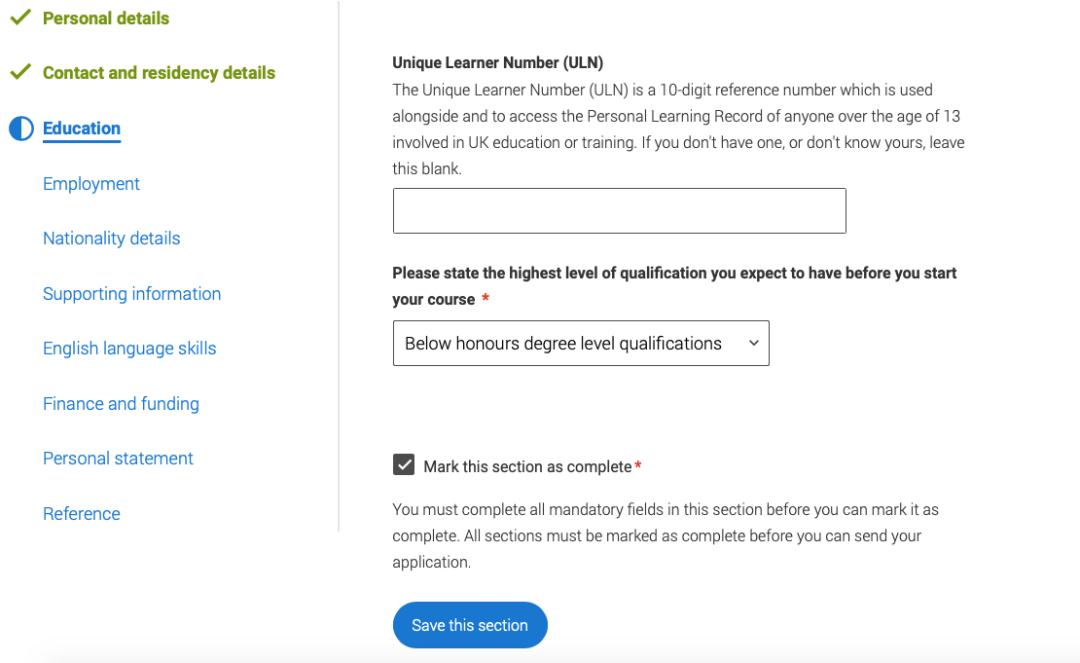The width and height of the screenshot is (1080, 663).
Task: Navigate to the Employment section
Action: [x=91, y=184]
